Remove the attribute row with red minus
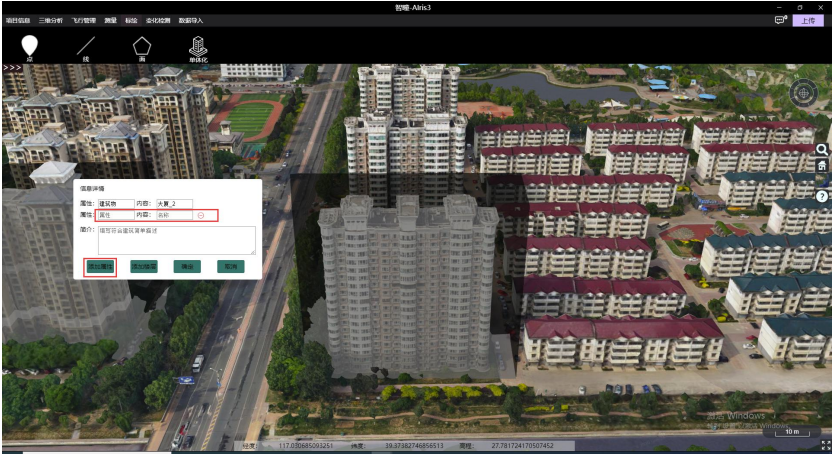 200,215
